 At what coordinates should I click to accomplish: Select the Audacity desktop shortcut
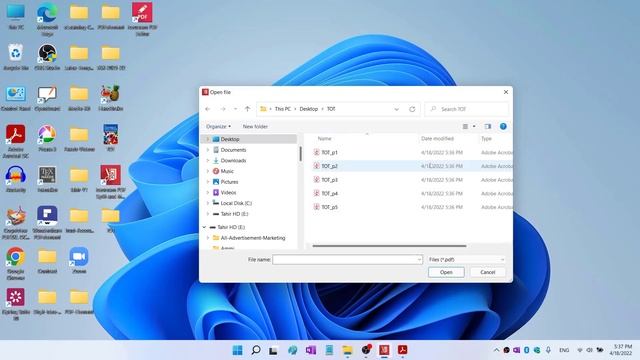[16, 179]
